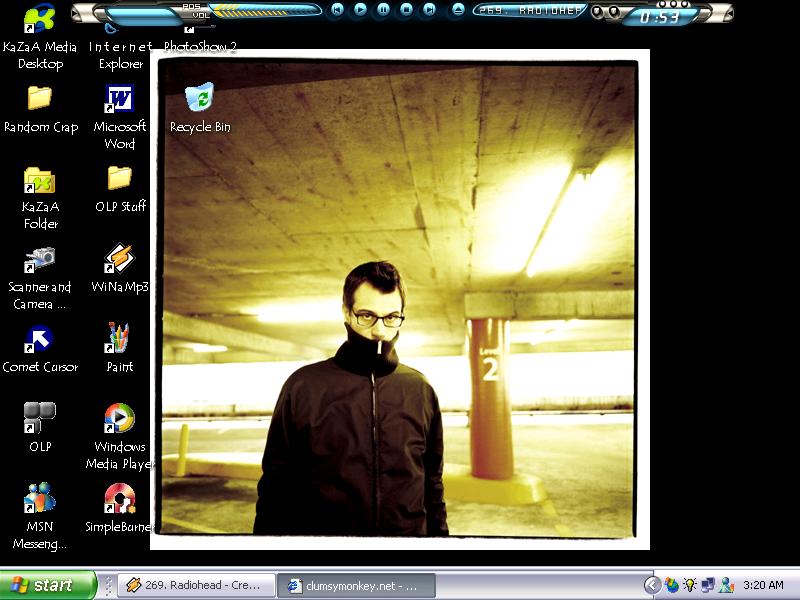
Task: Open the Start menu
Action: pyautogui.click(x=48, y=585)
